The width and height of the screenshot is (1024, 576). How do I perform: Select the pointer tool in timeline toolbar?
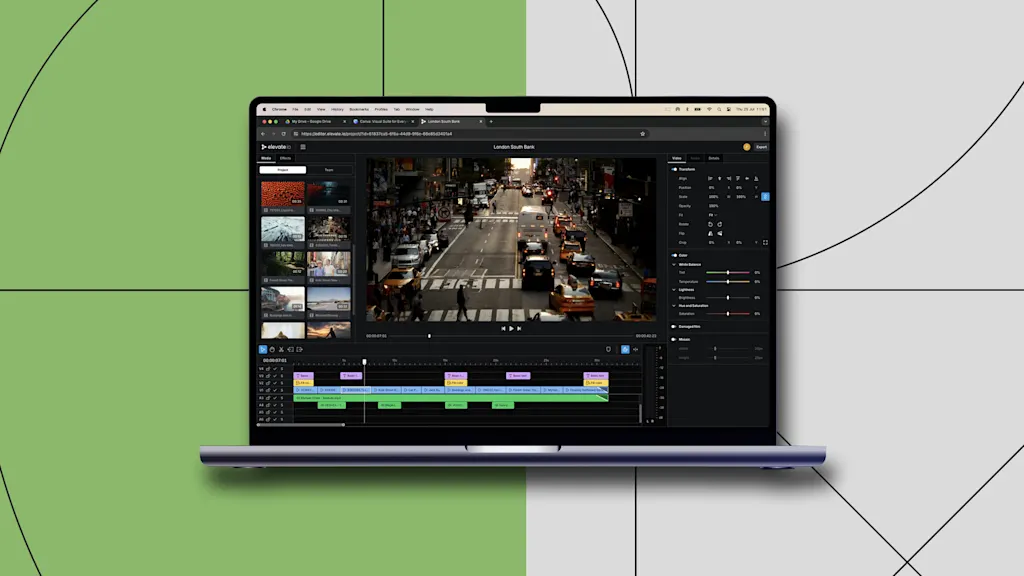click(264, 349)
